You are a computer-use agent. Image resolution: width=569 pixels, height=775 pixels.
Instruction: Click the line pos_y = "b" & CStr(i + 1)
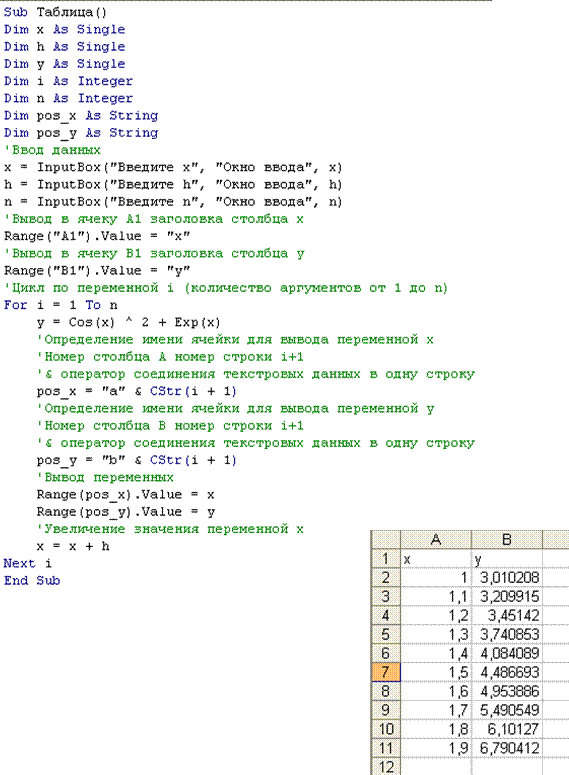click(x=136, y=460)
